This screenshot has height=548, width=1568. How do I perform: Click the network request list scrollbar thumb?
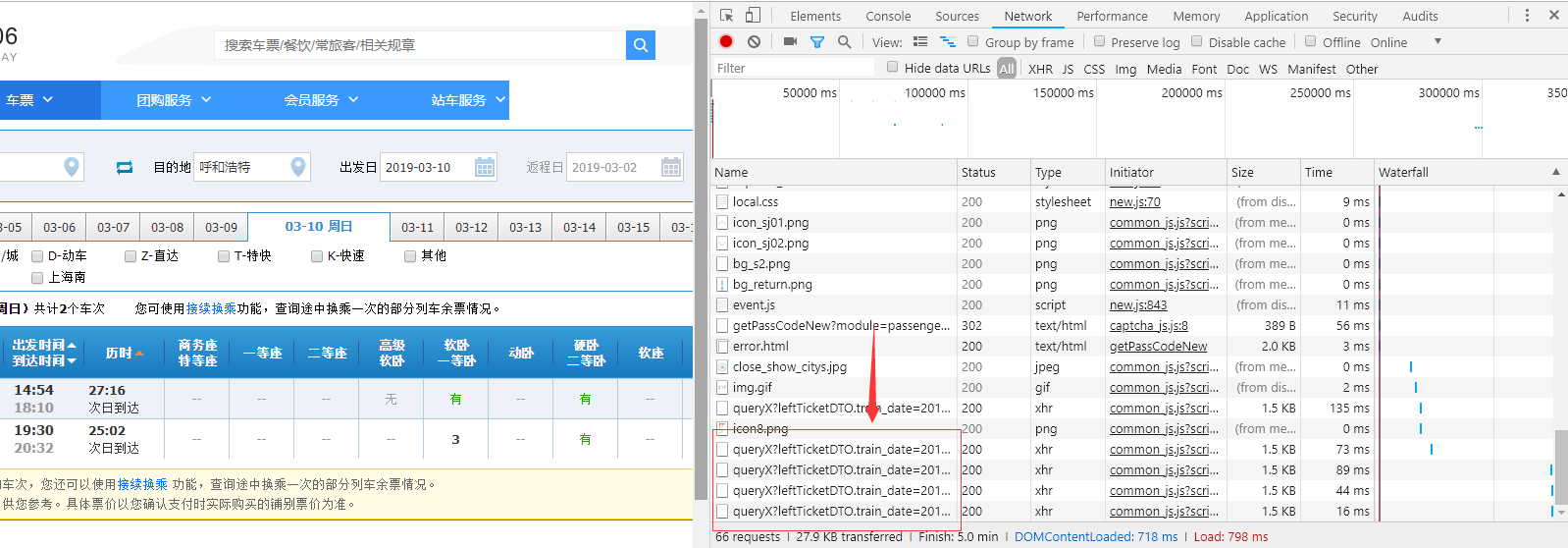pos(1561,467)
